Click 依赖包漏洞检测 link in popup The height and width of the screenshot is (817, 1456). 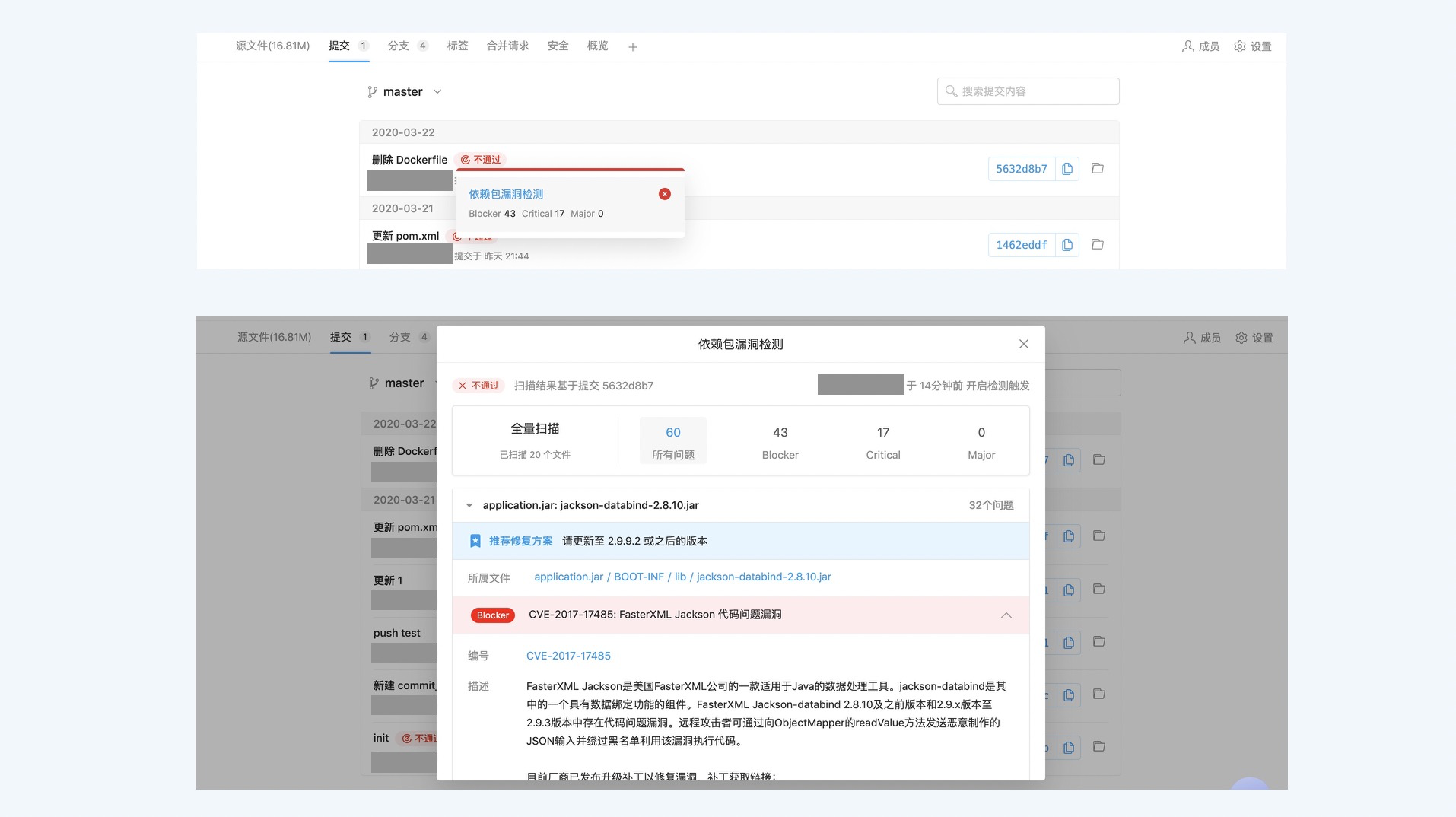tap(506, 194)
